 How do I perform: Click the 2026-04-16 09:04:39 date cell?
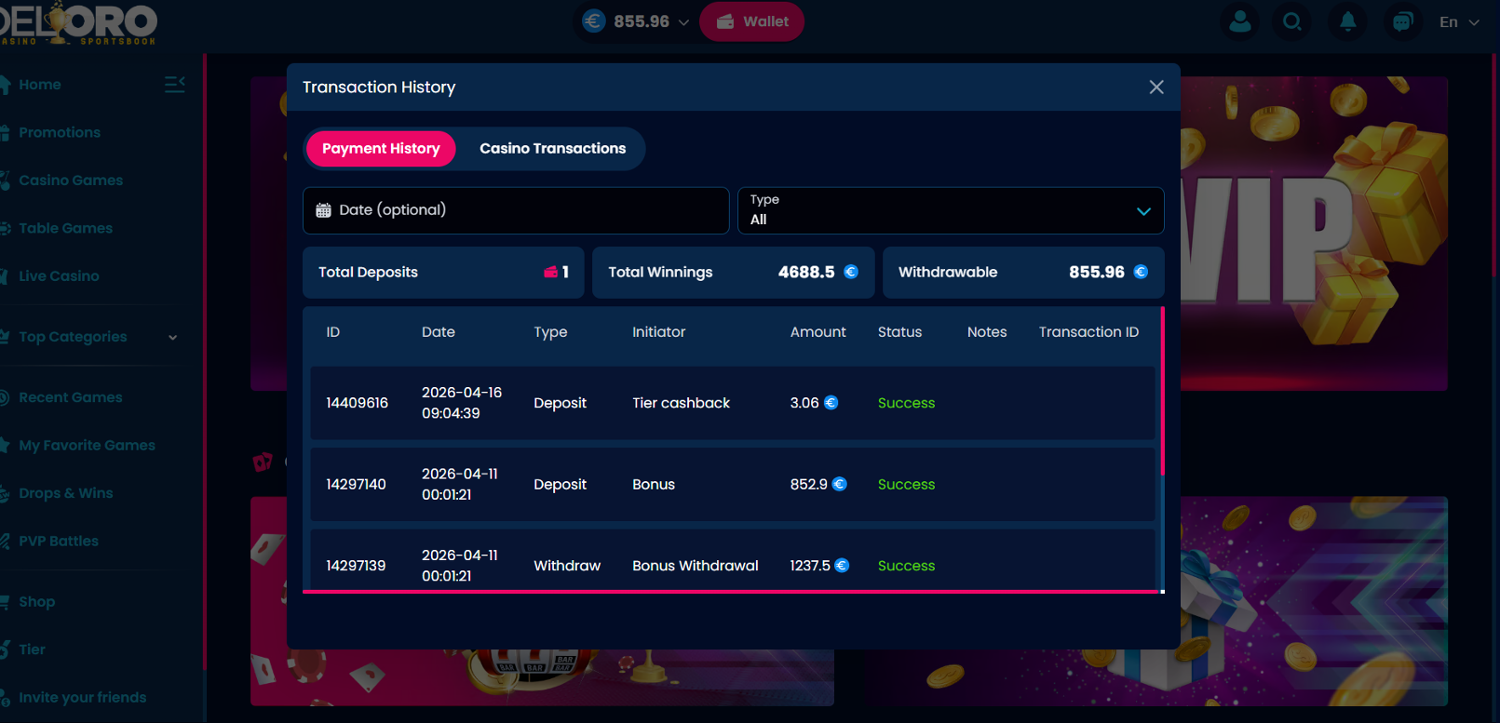click(462, 403)
